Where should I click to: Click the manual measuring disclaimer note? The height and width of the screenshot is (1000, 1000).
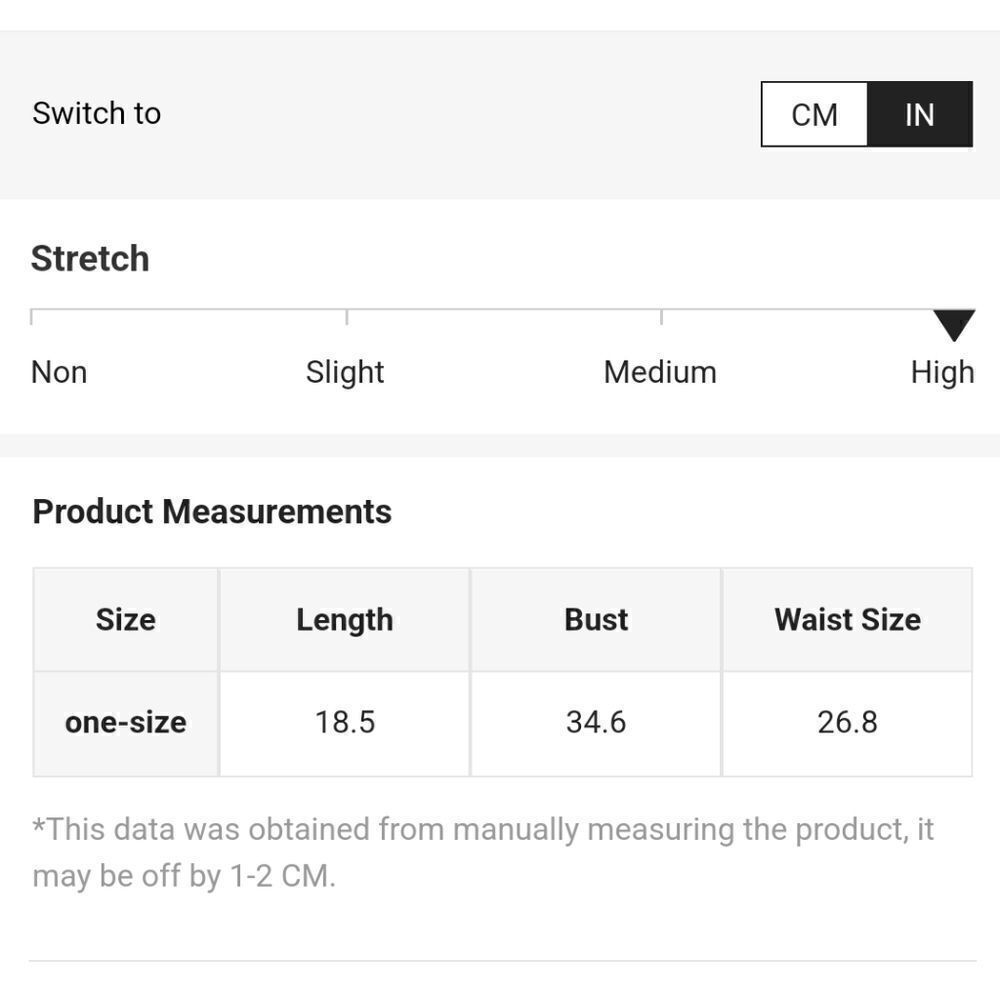tap(483, 853)
